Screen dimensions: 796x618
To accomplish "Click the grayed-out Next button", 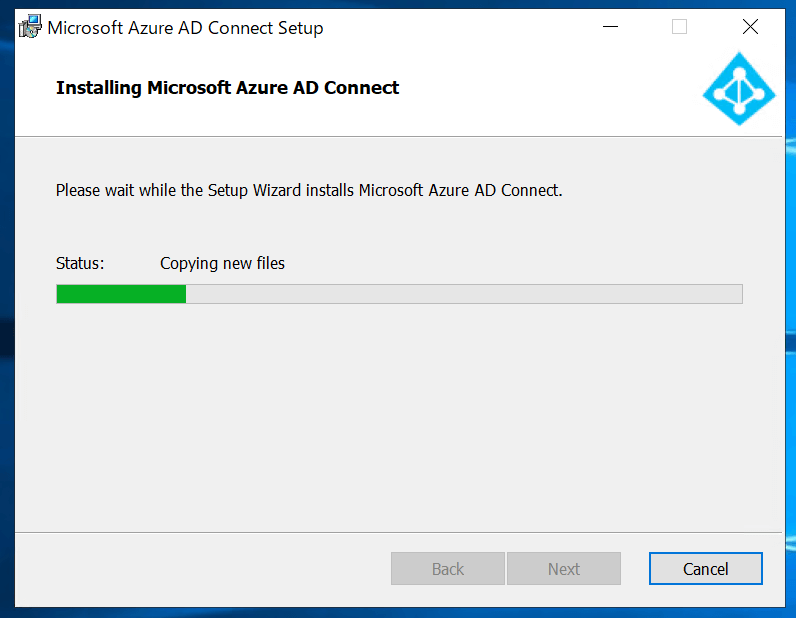I will click(x=563, y=569).
